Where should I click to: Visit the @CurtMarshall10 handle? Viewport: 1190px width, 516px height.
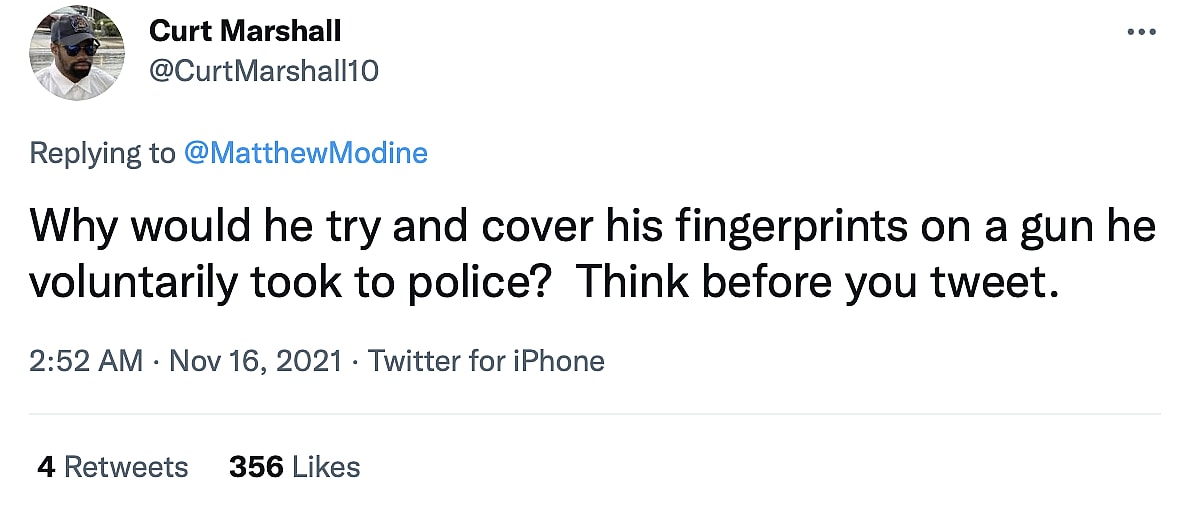(x=264, y=71)
